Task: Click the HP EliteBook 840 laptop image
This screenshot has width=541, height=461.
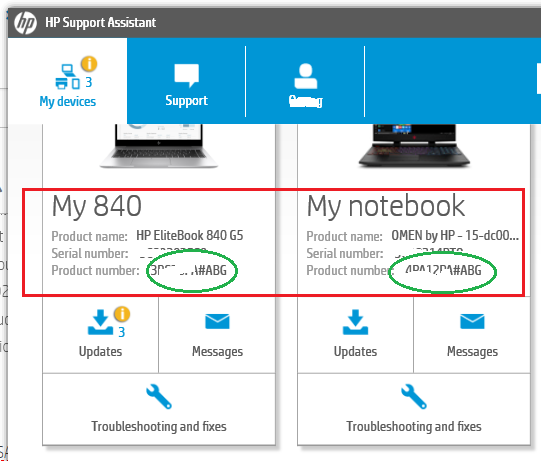Action: pyautogui.click(x=159, y=146)
